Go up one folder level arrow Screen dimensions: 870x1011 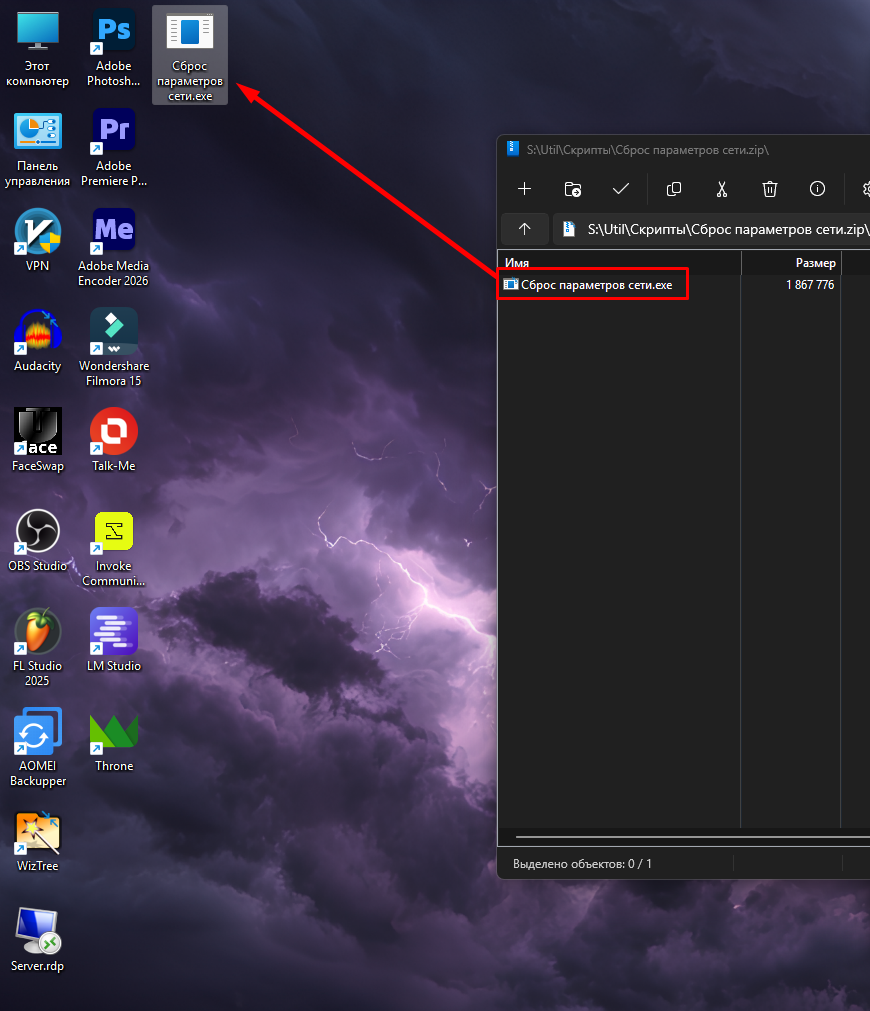click(524, 229)
